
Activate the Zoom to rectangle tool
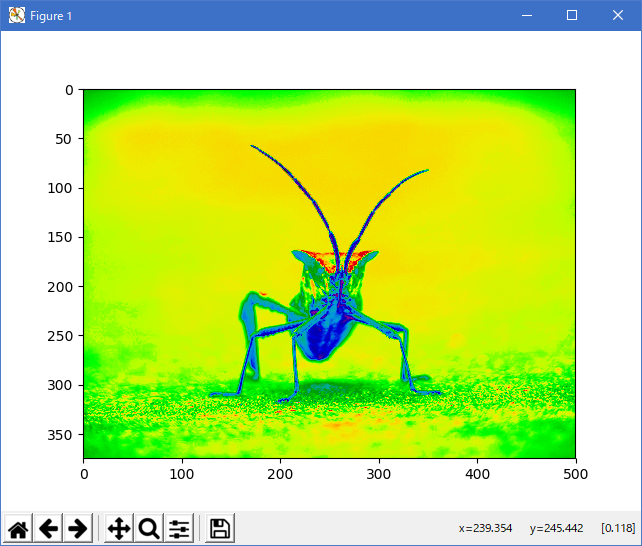[x=149, y=528]
